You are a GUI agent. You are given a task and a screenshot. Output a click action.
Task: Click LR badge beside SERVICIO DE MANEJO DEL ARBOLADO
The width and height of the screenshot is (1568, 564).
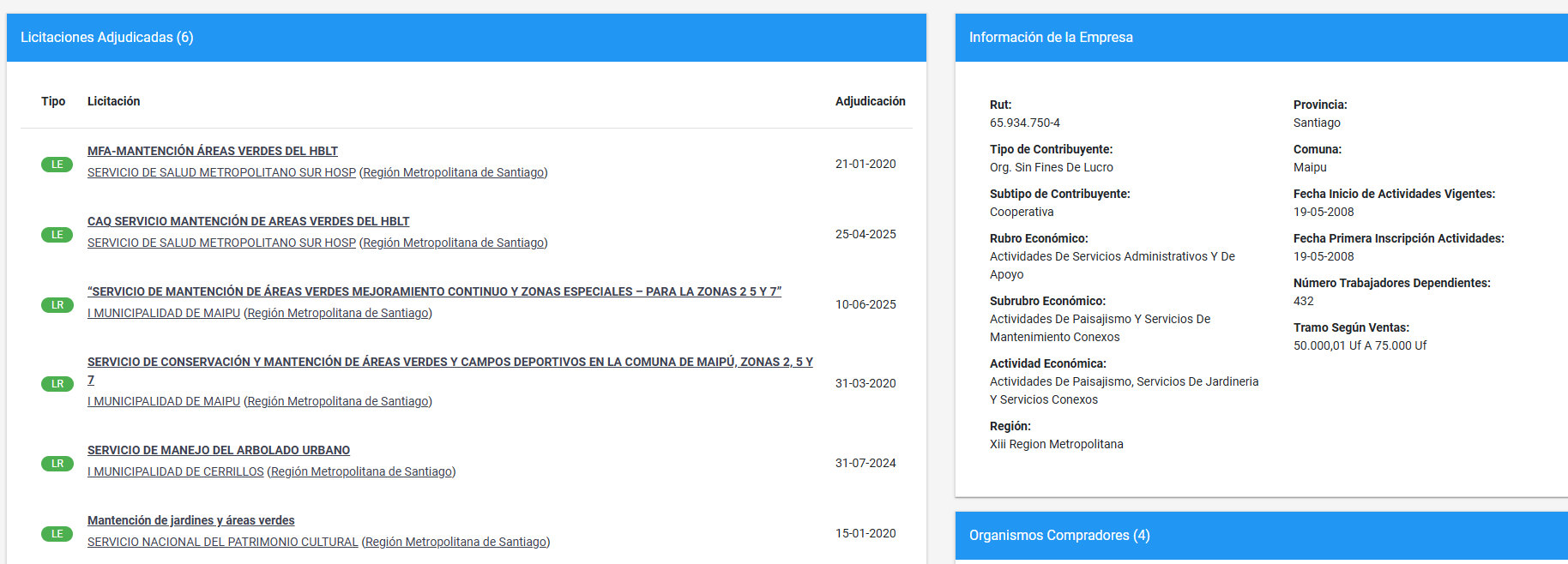pos(57,464)
